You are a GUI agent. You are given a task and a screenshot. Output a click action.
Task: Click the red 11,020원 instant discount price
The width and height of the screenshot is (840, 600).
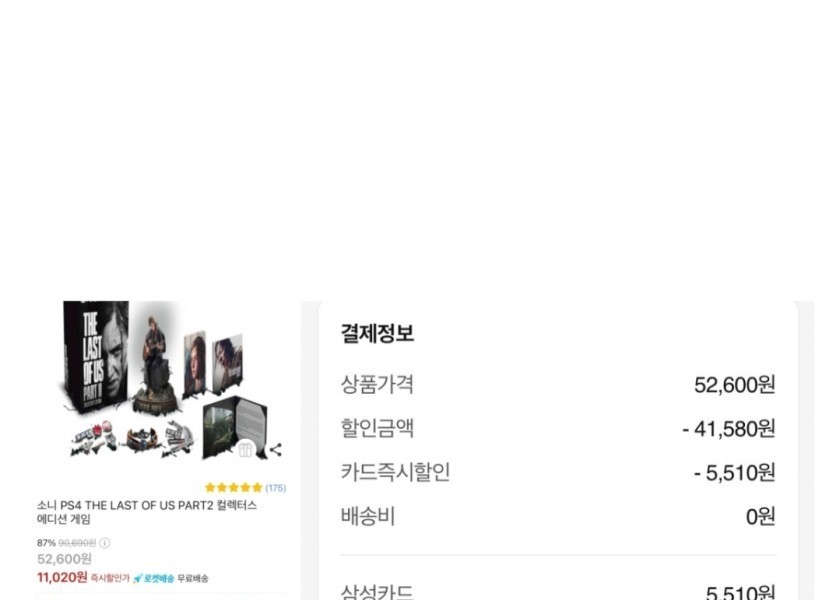tap(62, 577)
